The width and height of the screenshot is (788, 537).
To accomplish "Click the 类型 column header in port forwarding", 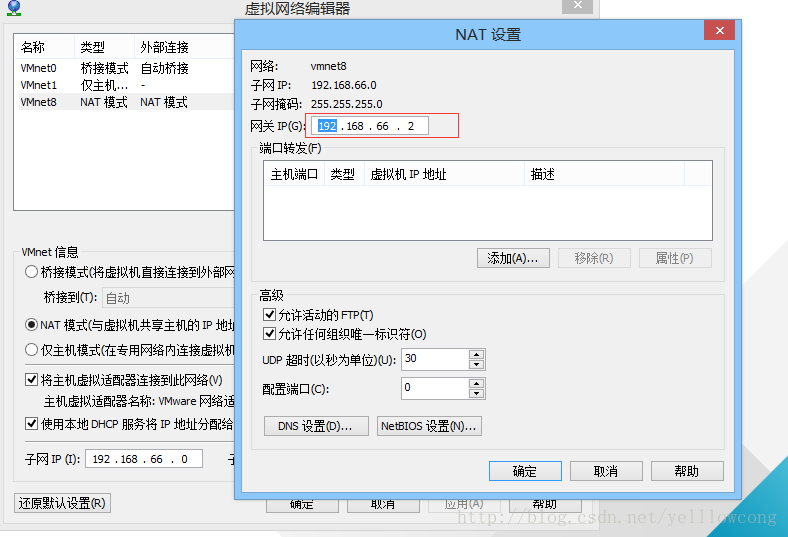I will click(344, 174).
